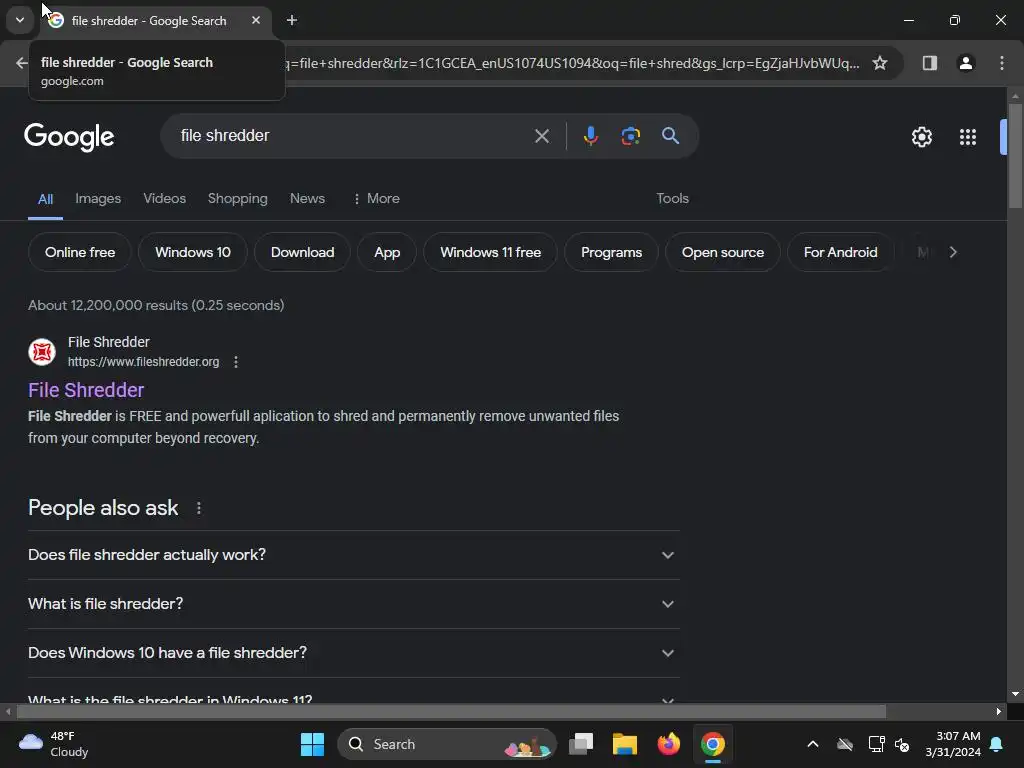Close the file shredder tab
Viewport: 1024px width, 768px height.
tap(256, 20)
